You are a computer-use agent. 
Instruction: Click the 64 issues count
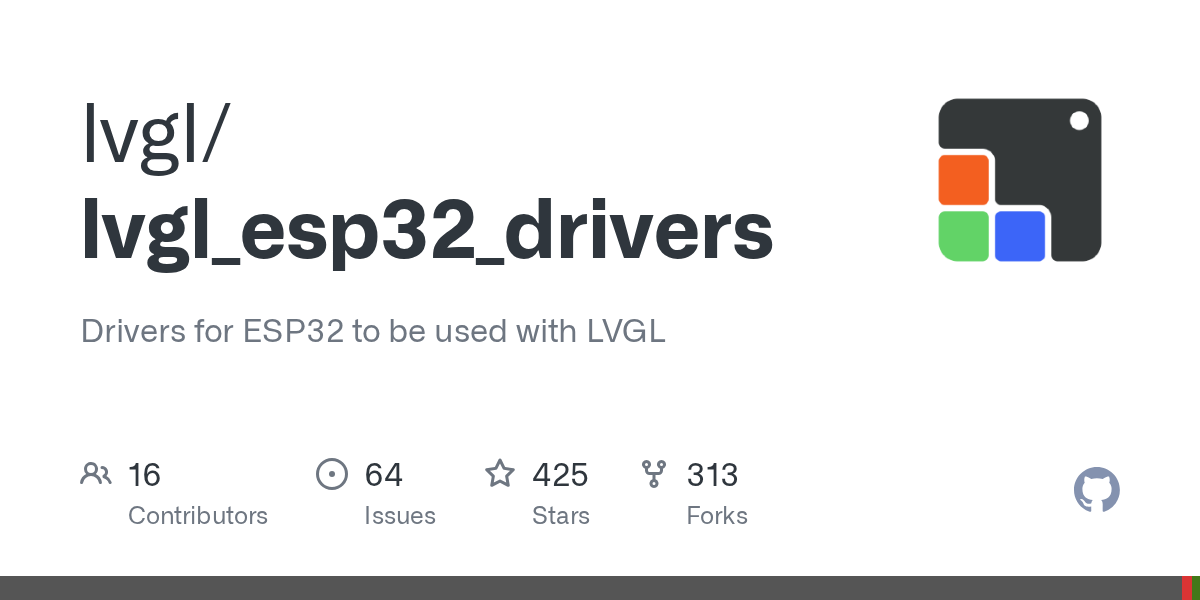pyautogui.click(x=384, y=475)
